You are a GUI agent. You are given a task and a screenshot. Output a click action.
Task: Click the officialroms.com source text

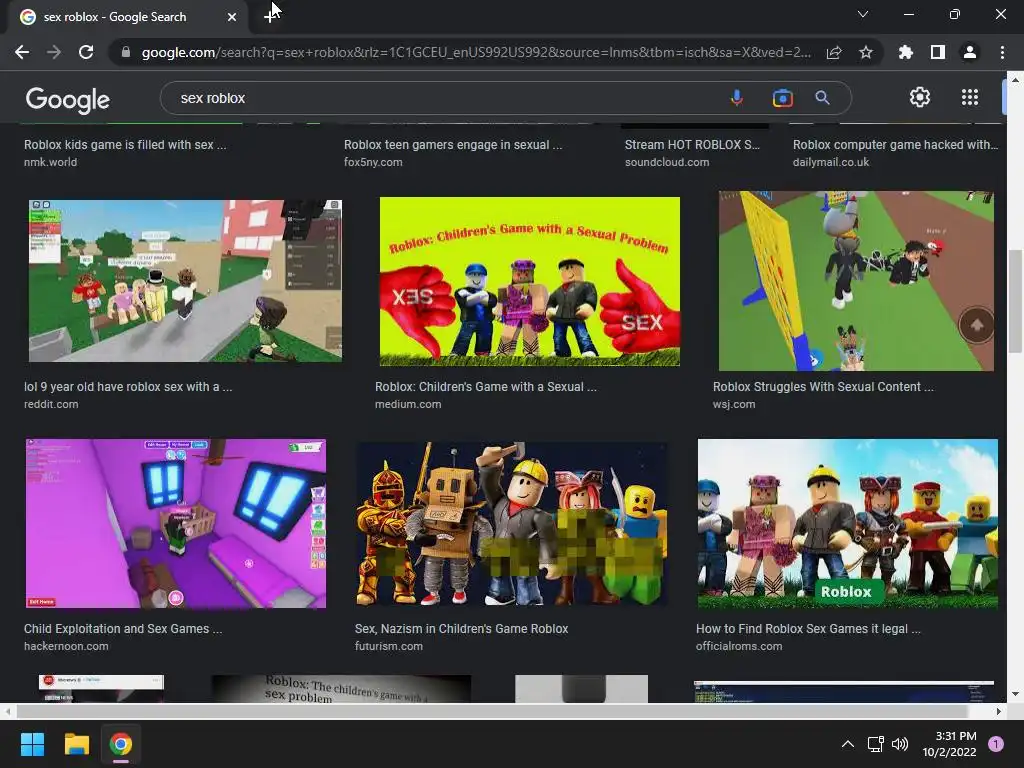coord(739,647)
